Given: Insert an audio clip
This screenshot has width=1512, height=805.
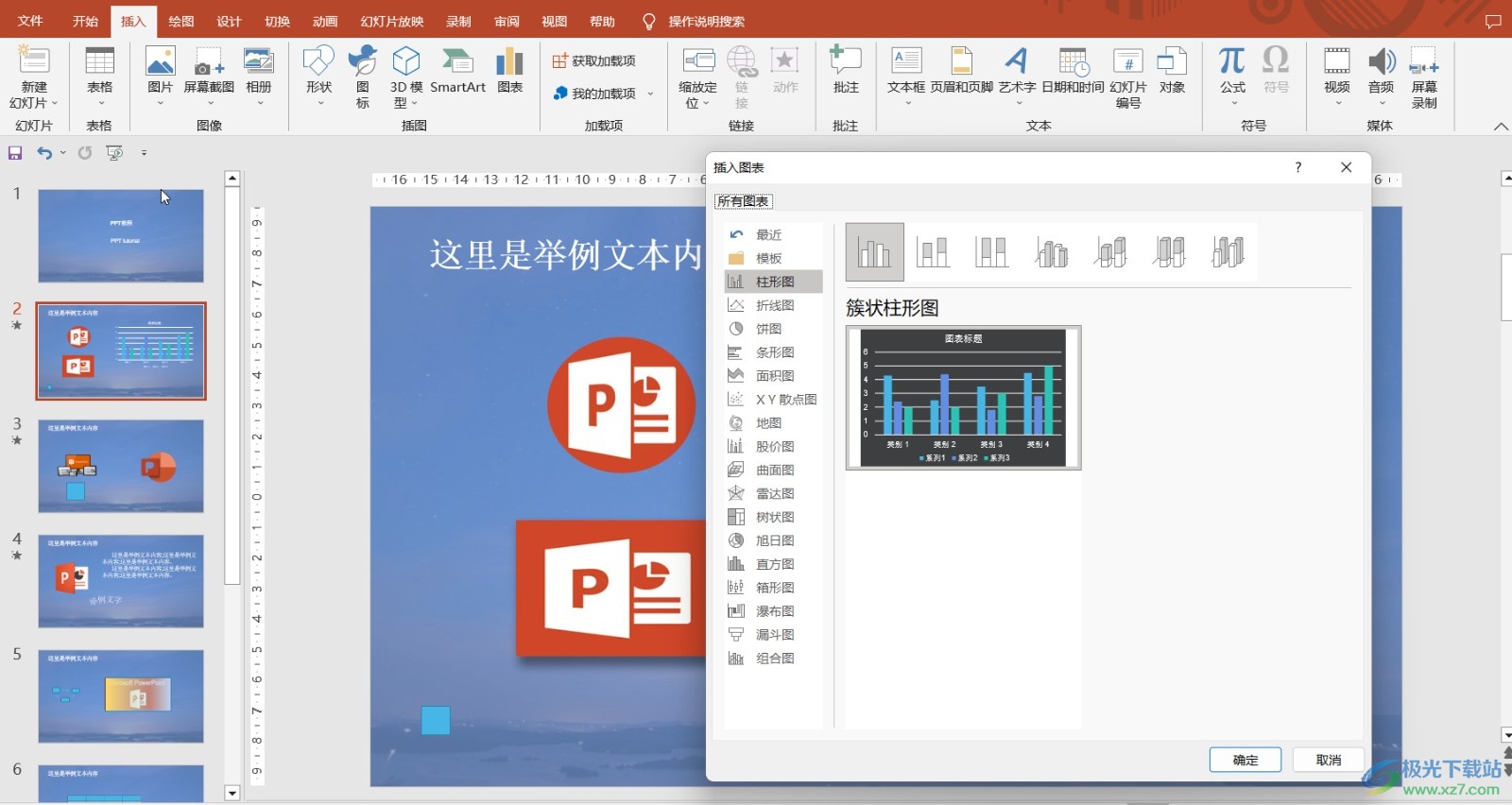Looking at the screenshot, I should 1381,76.
